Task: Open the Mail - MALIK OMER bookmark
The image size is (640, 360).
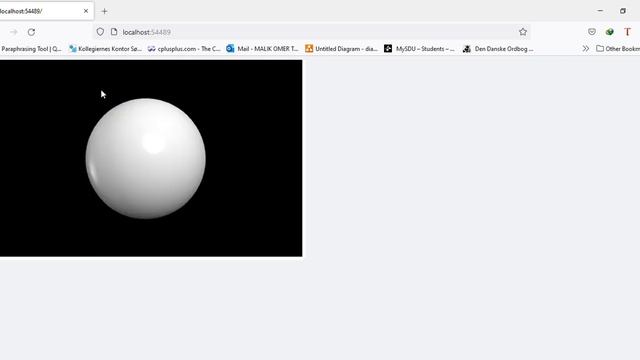Action: pyautogui.click(x=262, y=49)
